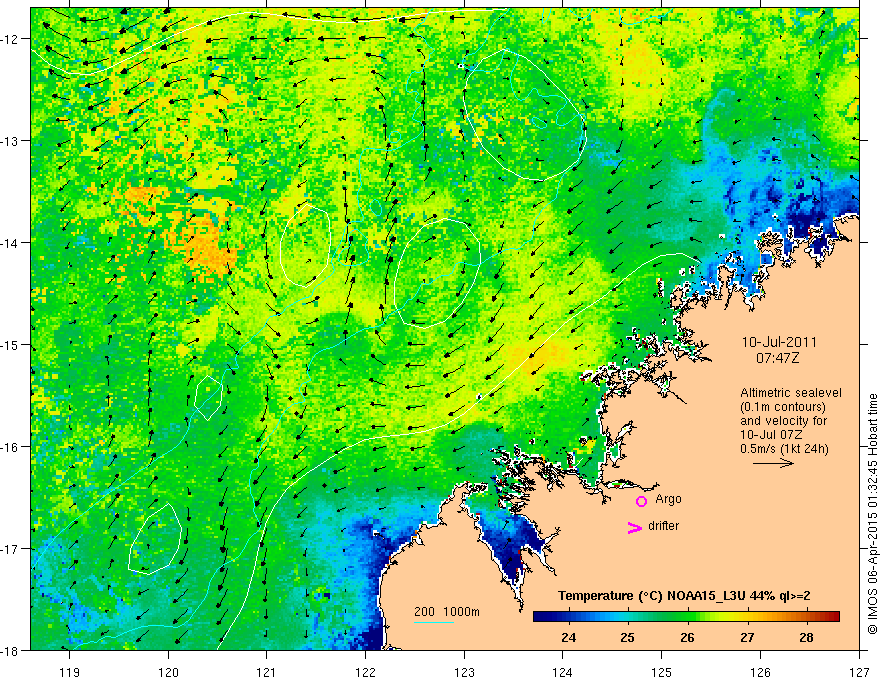
Task: Click the 0.5m/s (1kt 24h) label
Action: [x=784, y=449]
